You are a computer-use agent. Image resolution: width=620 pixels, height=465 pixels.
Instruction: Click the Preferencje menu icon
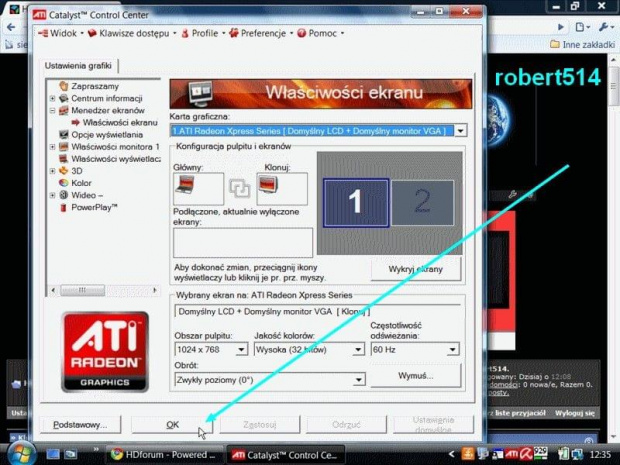click(234, 33)
